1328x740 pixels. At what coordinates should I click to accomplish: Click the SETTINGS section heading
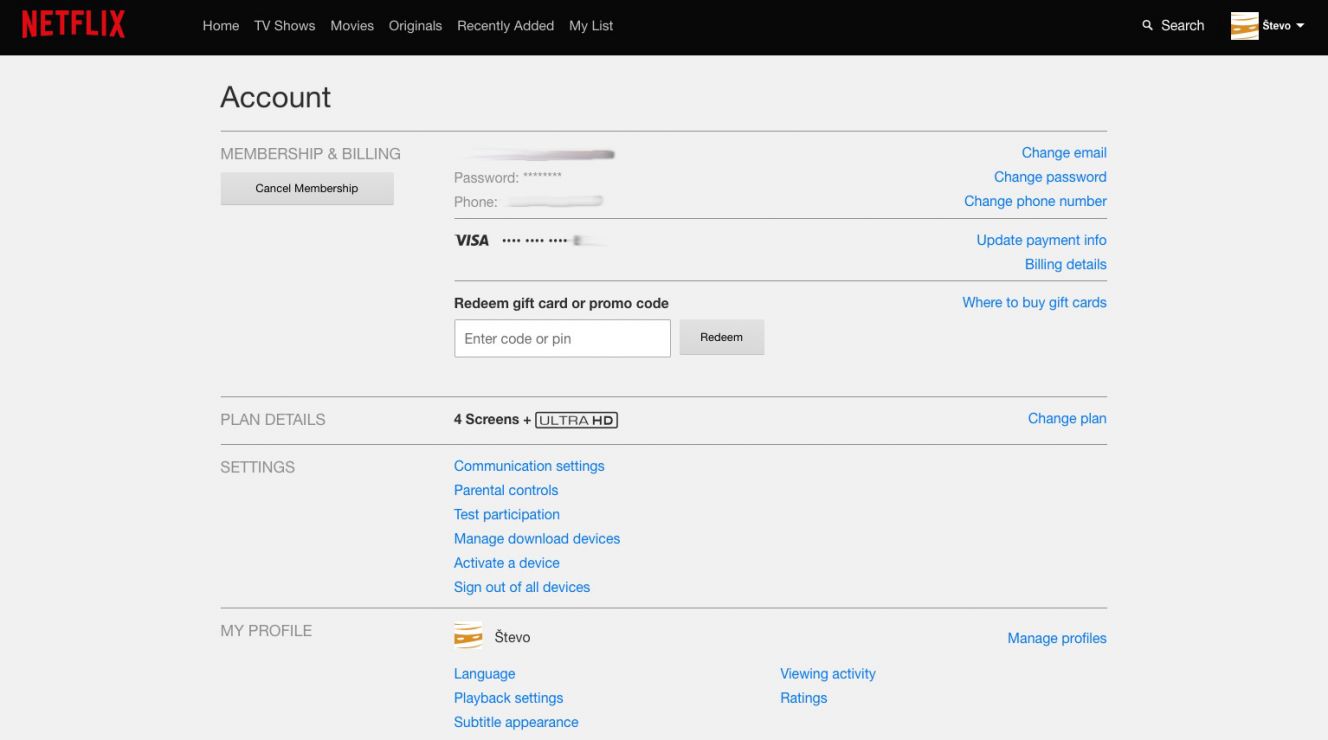click(258, 467)
